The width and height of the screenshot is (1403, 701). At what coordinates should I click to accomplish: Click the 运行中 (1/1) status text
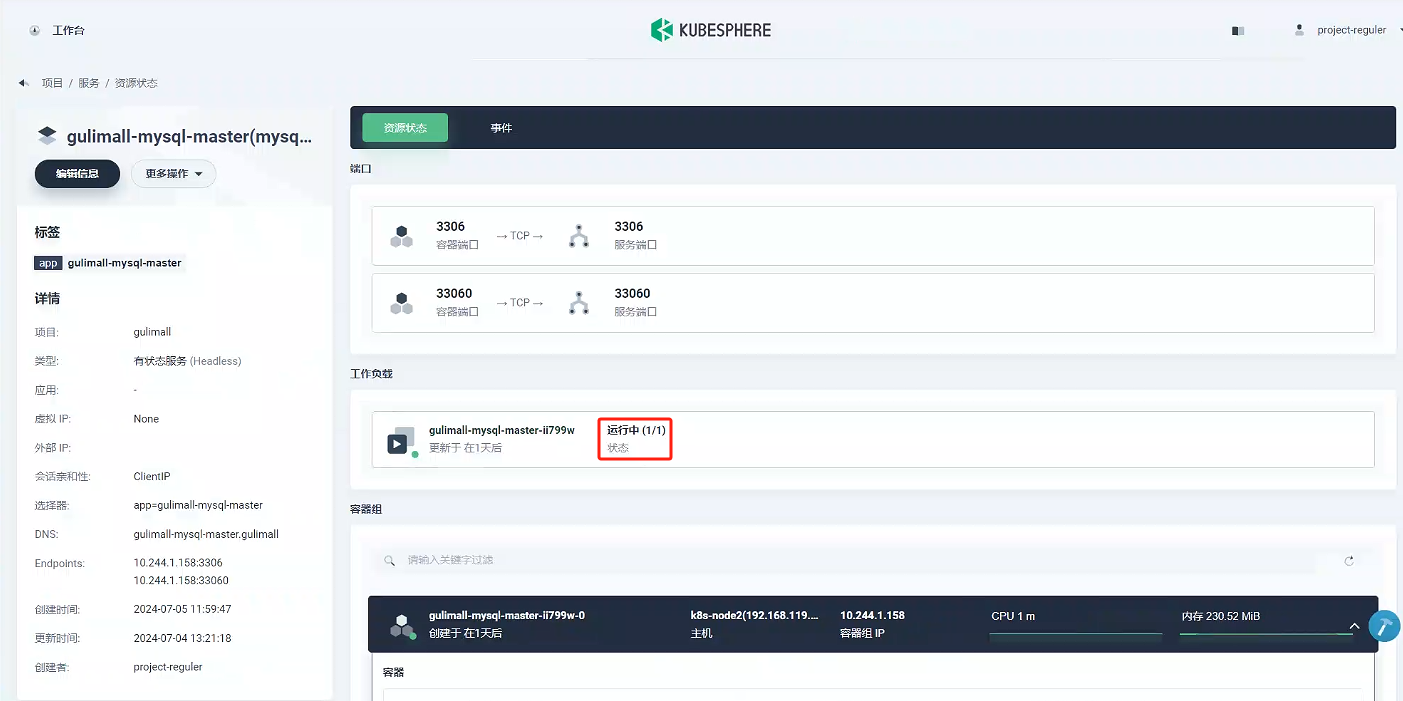tap(636, 430)
